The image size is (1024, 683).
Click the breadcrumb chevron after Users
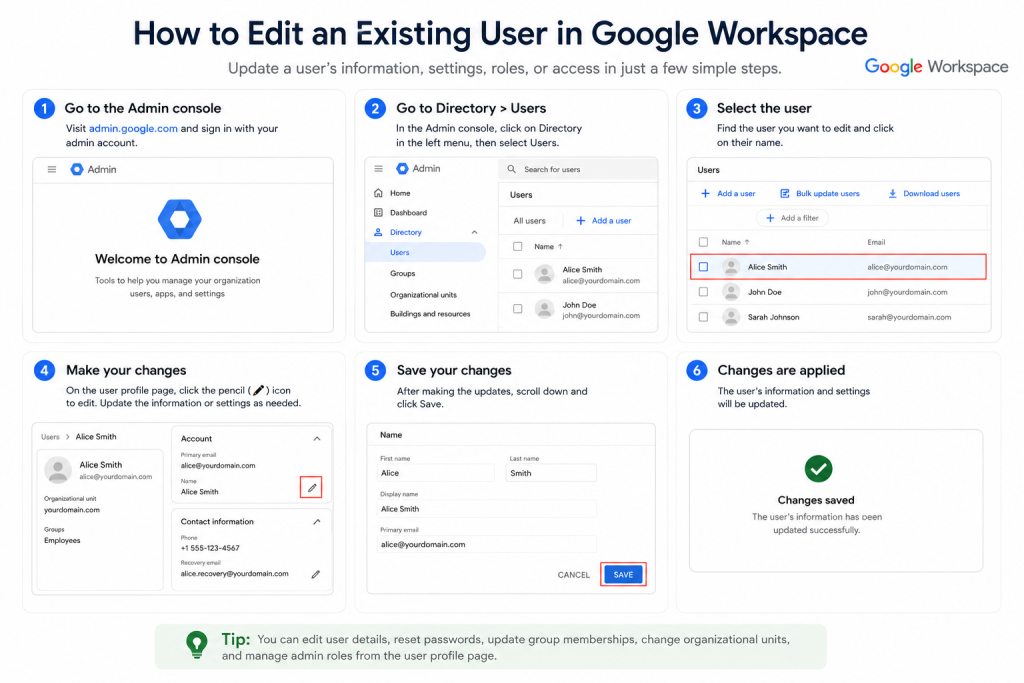(67, 437)
